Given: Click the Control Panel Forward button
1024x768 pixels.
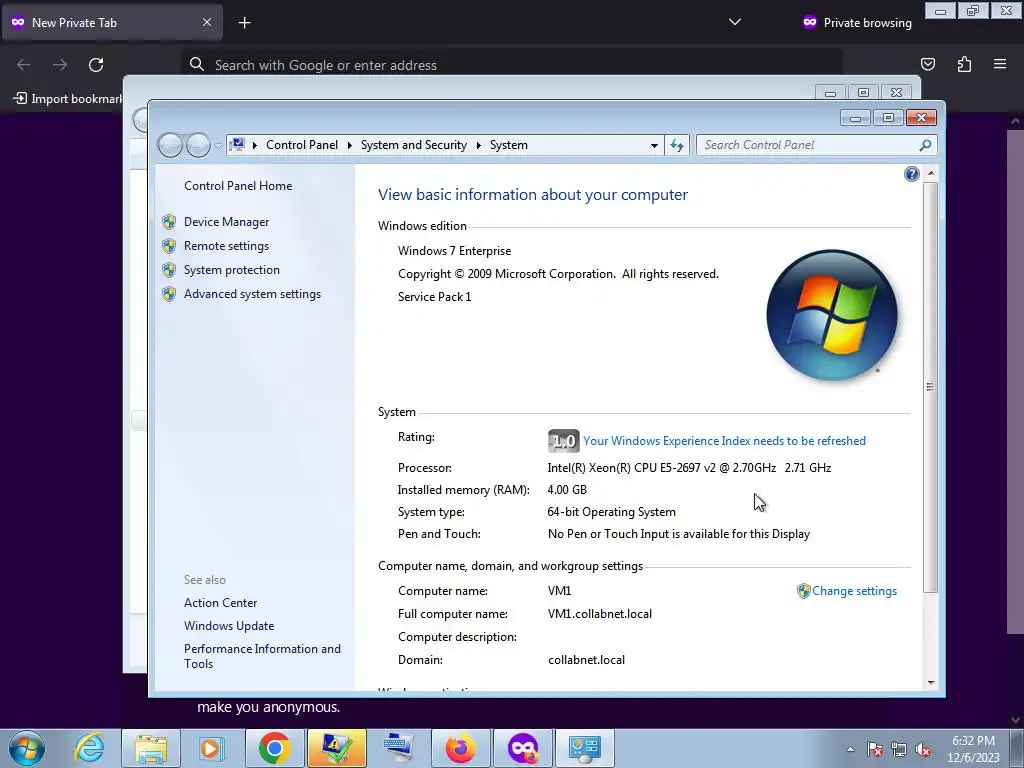Looking at the screenshot, I should pos(198,145).
